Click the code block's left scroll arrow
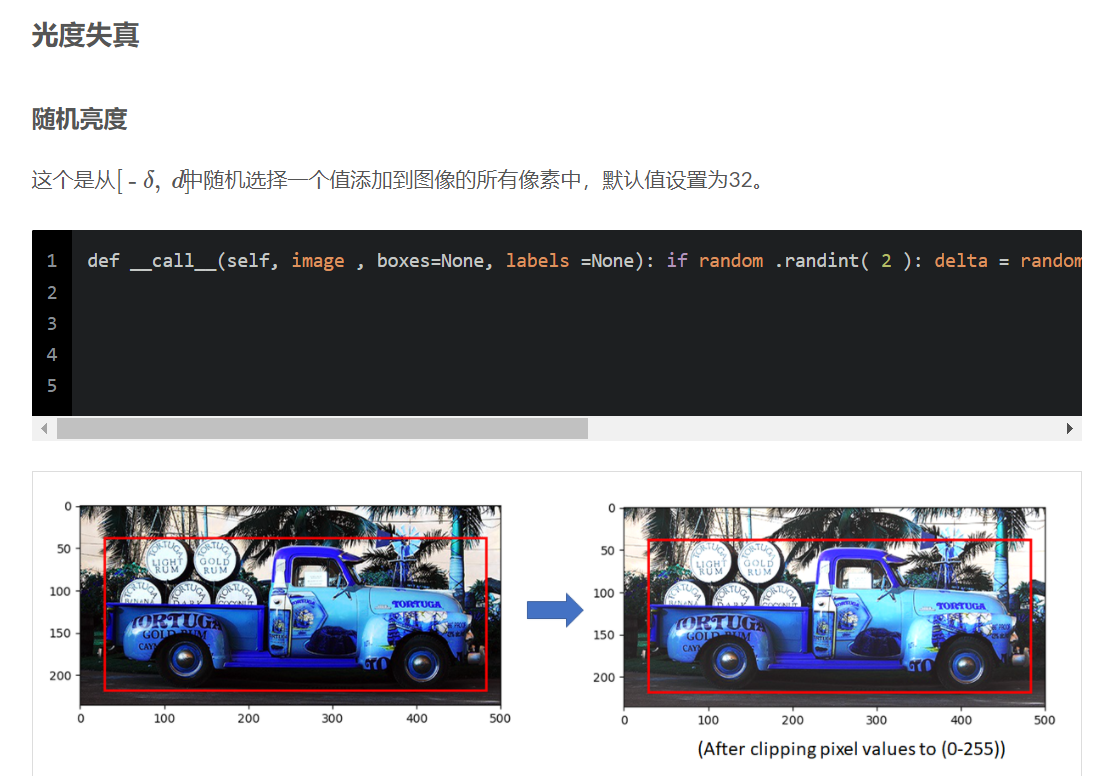The image size is (1115, 776). pos(44,428)
